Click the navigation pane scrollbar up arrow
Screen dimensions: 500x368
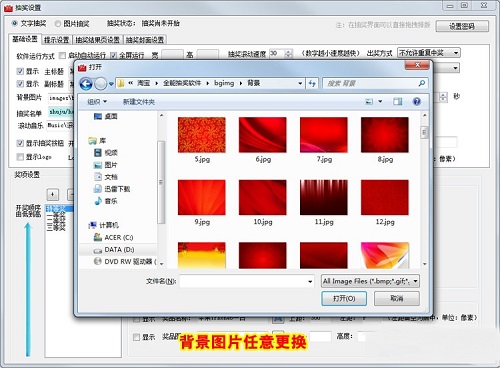pos(162,115)
